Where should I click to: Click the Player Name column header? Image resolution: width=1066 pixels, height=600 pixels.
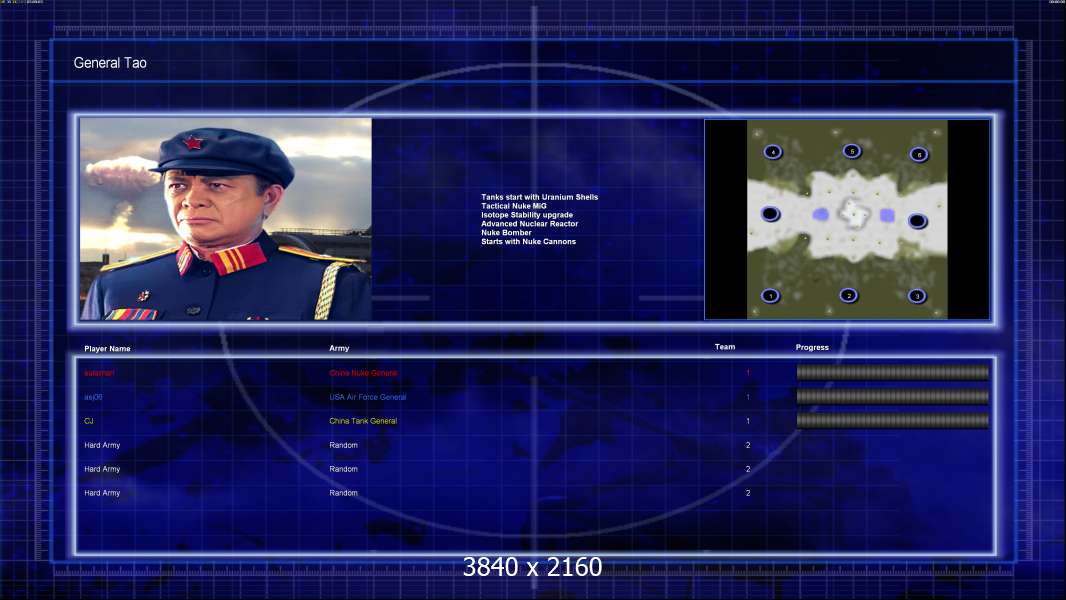pos(107,349)
